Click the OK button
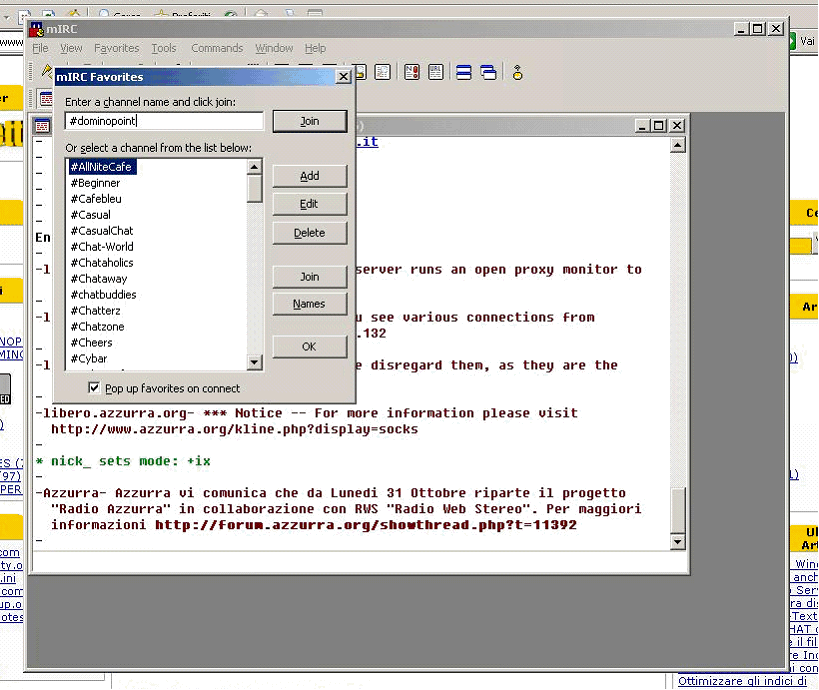819x690 pixels. 310,347
